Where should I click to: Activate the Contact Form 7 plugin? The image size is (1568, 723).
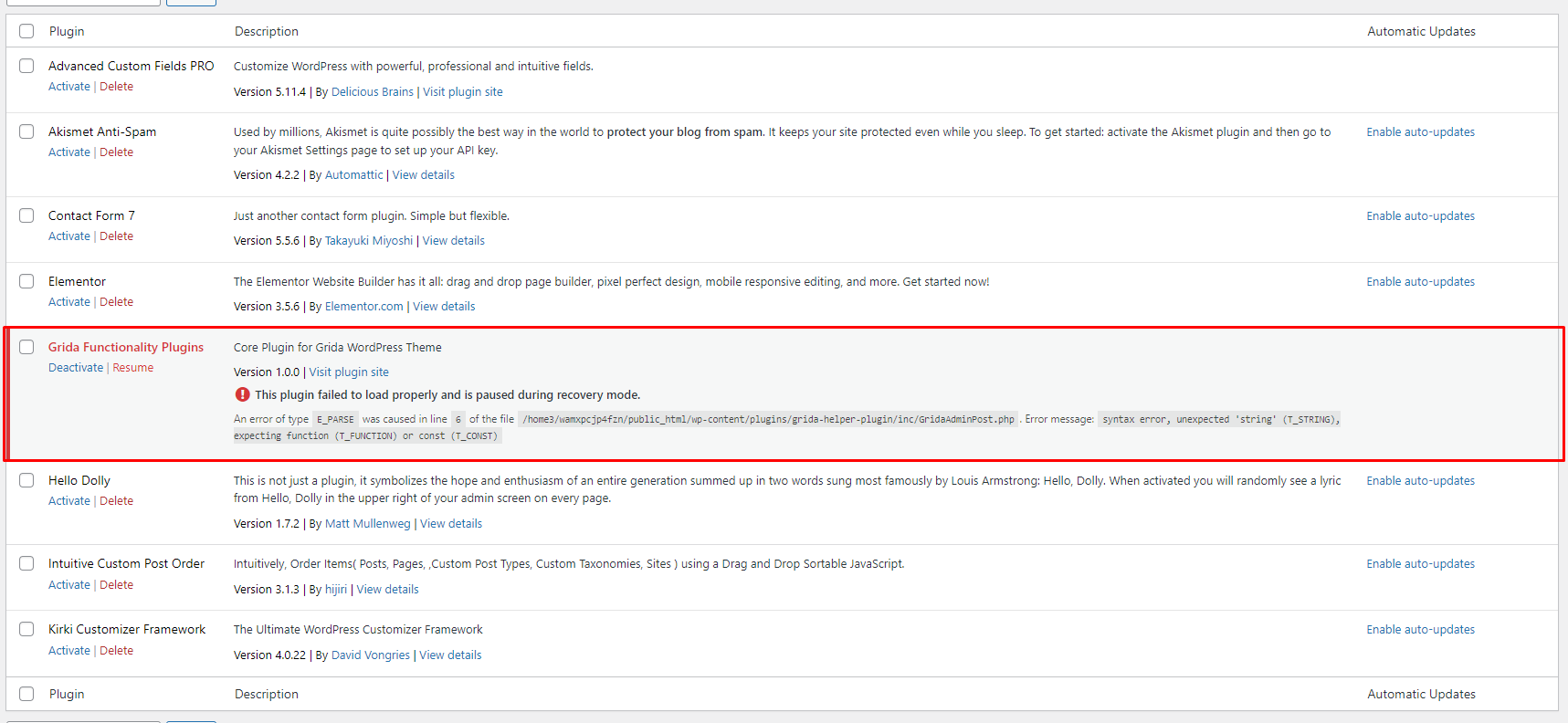(69, 236)
